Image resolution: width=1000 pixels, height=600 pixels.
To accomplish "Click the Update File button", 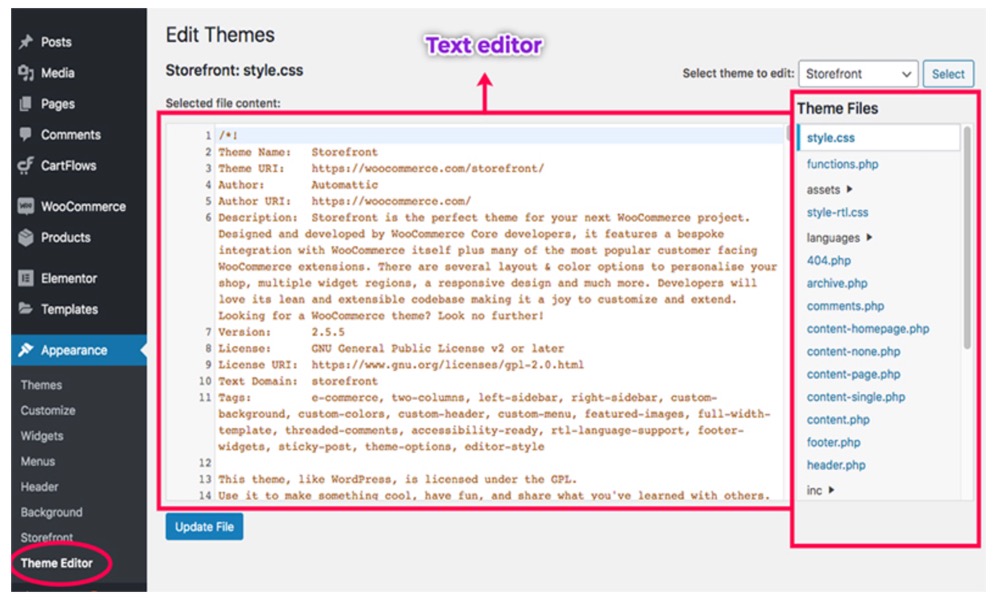I will click(x=204, y=527).
